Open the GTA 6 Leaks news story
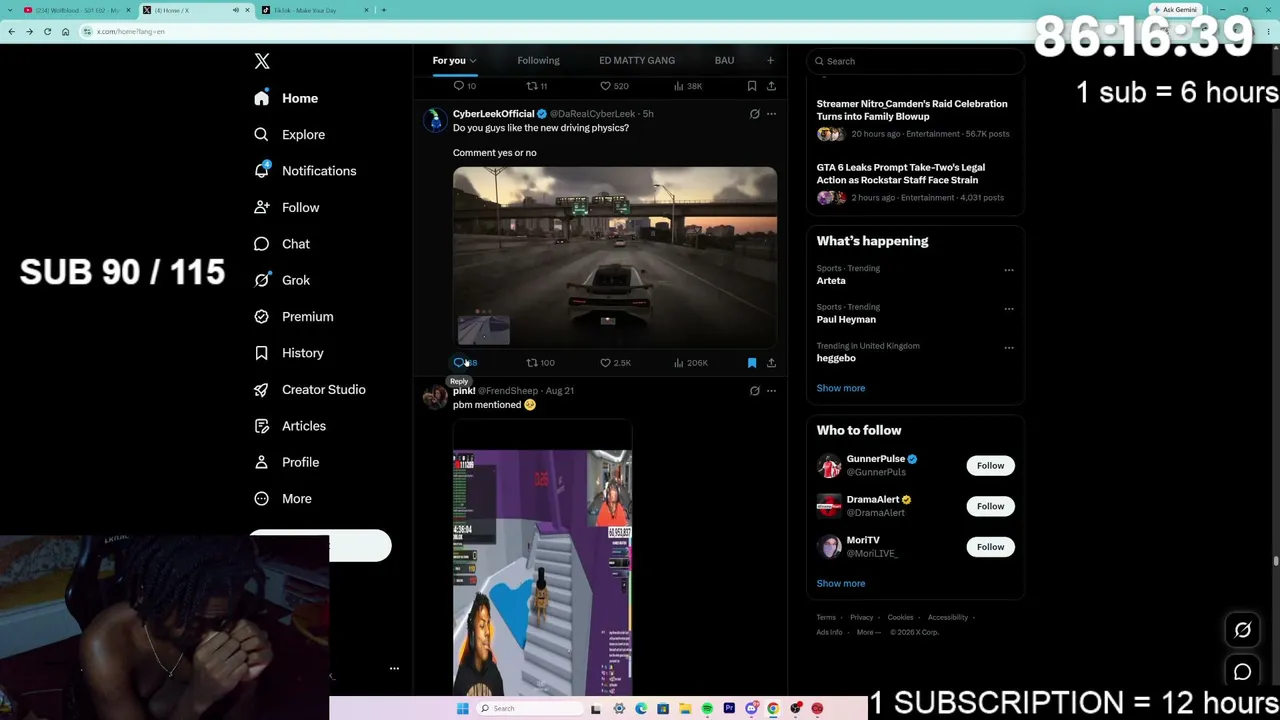 tap(914, 182)
